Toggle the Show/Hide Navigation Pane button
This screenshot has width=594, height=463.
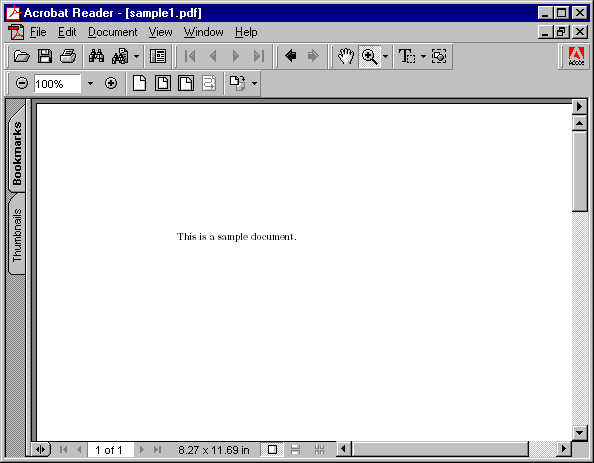click(158, 56)
